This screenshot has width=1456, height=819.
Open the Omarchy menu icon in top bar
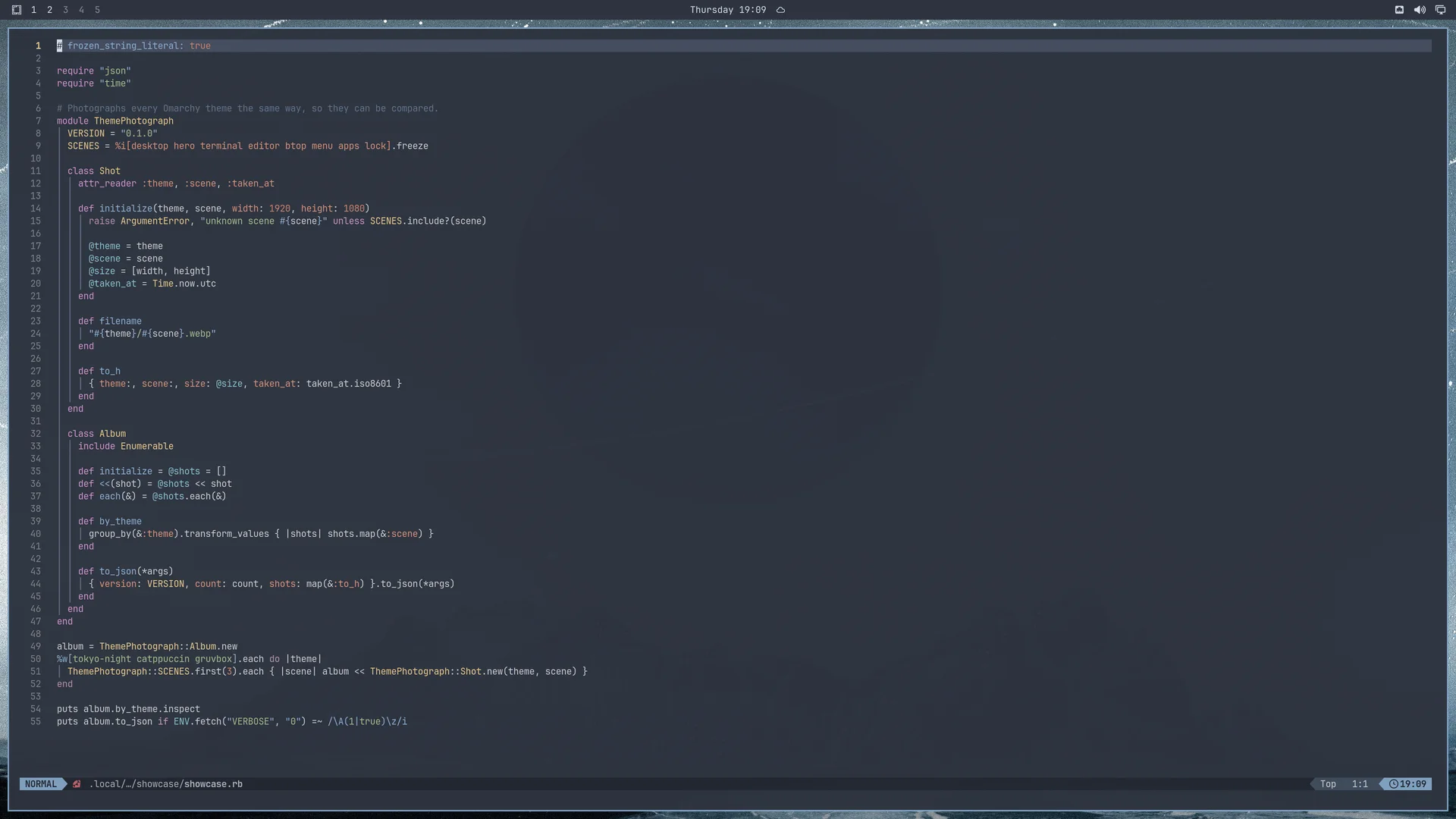pos(17,10)
